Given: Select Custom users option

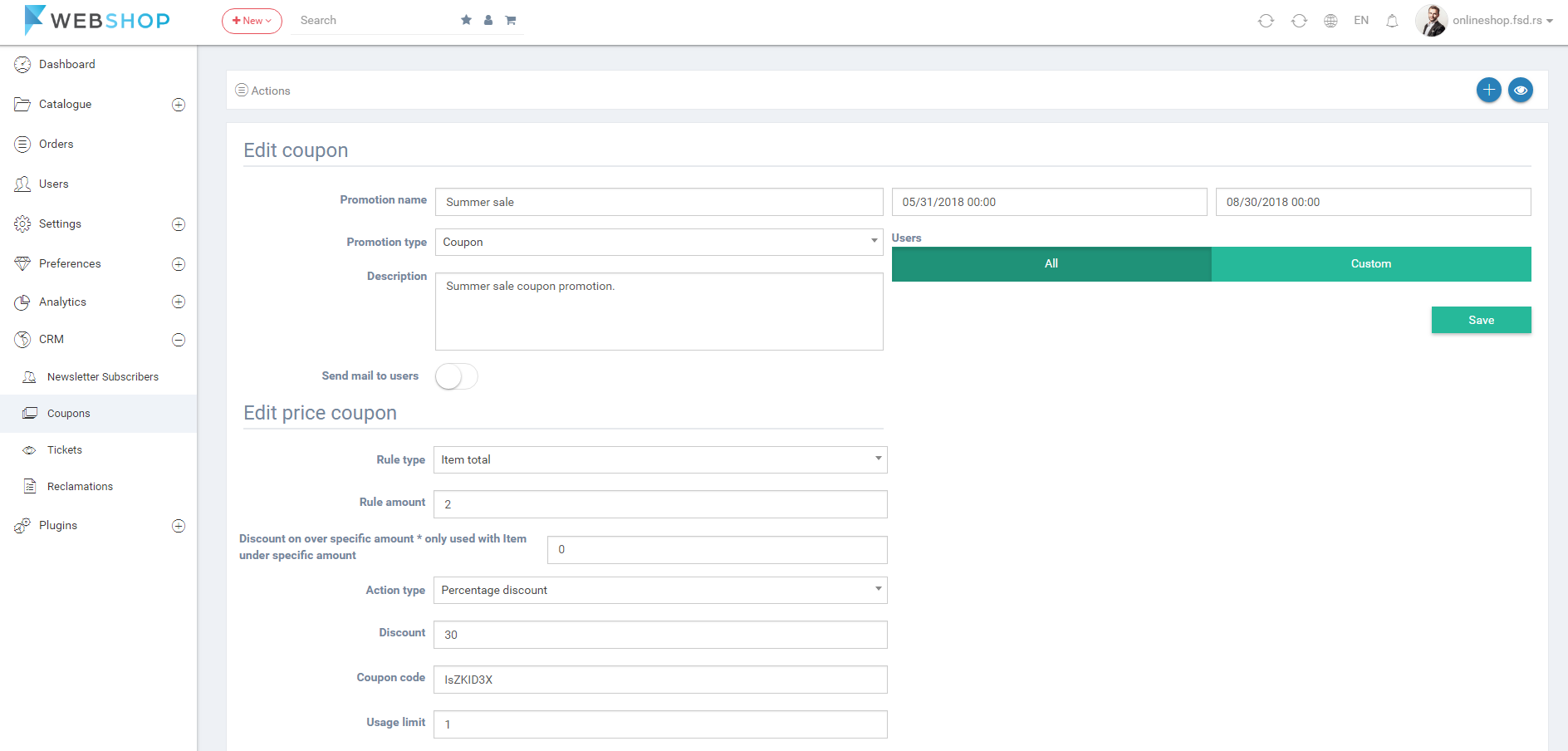Looking at the screenshot, I should click(1371, 263).
